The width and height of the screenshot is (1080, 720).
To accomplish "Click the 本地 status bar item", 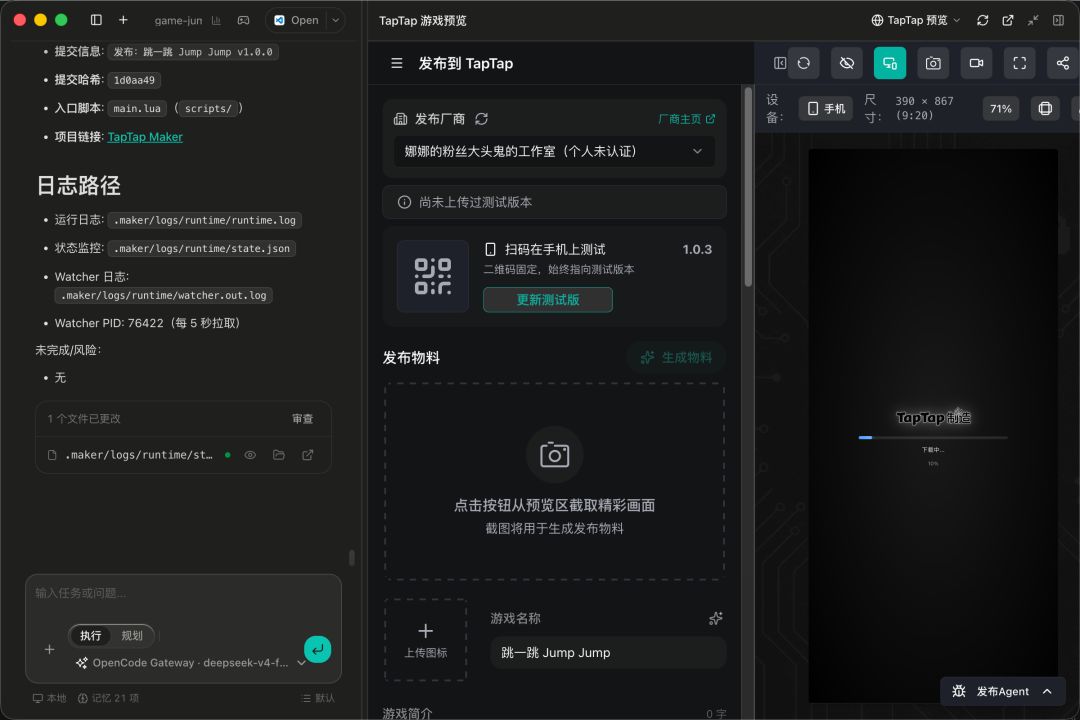I will click(x=50, y=699).
